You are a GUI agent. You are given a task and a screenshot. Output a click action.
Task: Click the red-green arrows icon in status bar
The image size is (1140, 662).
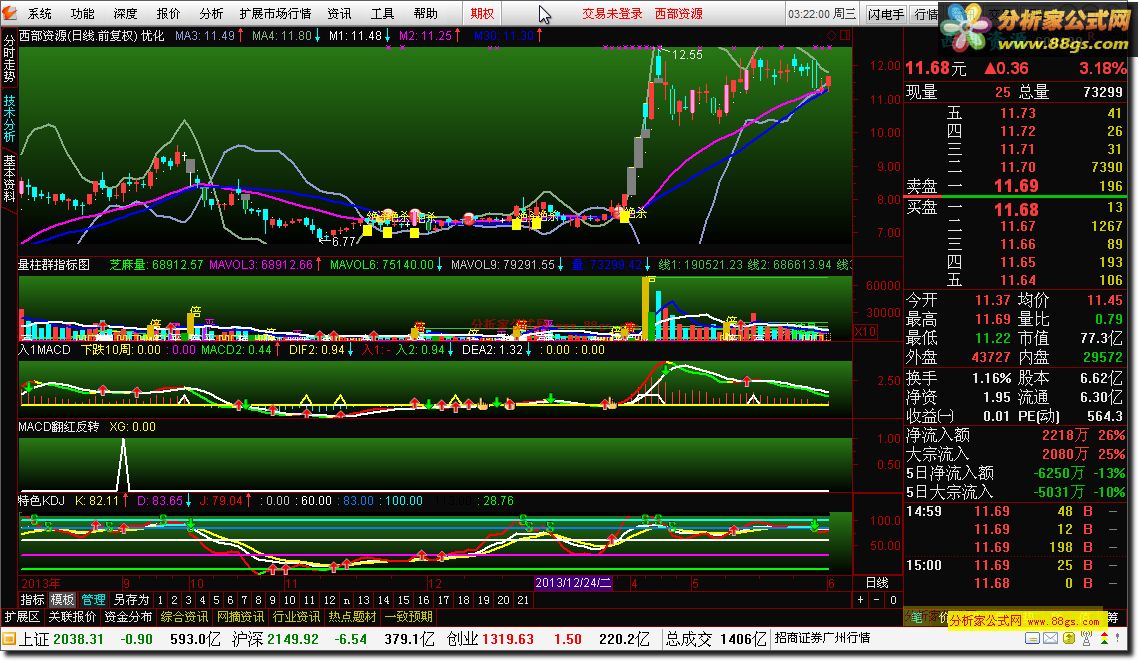(1104, 639)
